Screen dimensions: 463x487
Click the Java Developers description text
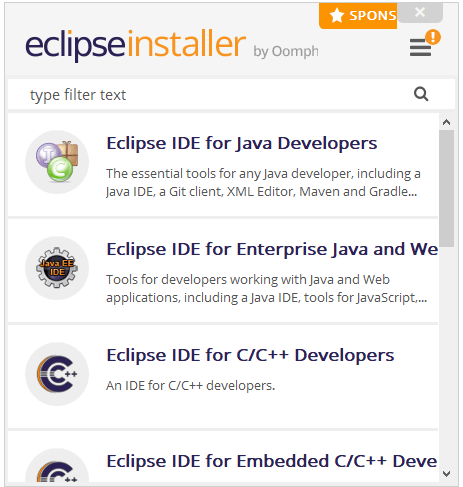(263, 183)
